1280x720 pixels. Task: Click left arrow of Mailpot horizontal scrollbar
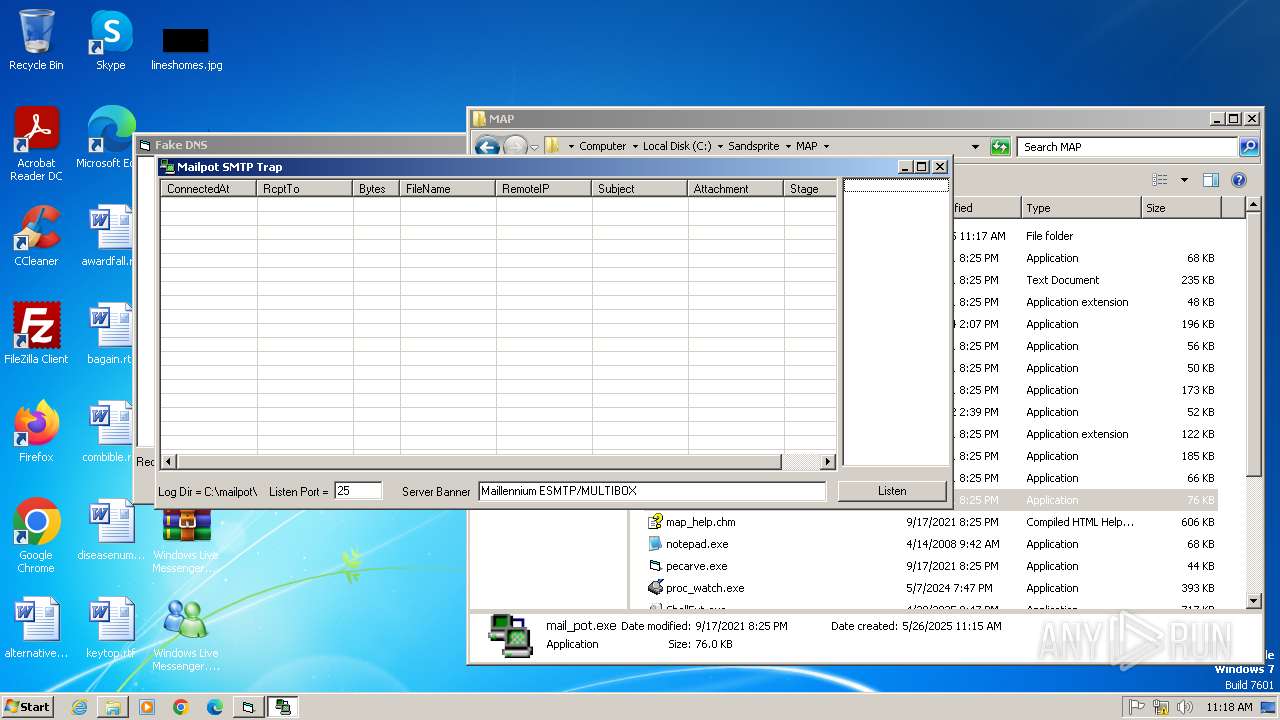pyautogui.click(x=168, y=462)
